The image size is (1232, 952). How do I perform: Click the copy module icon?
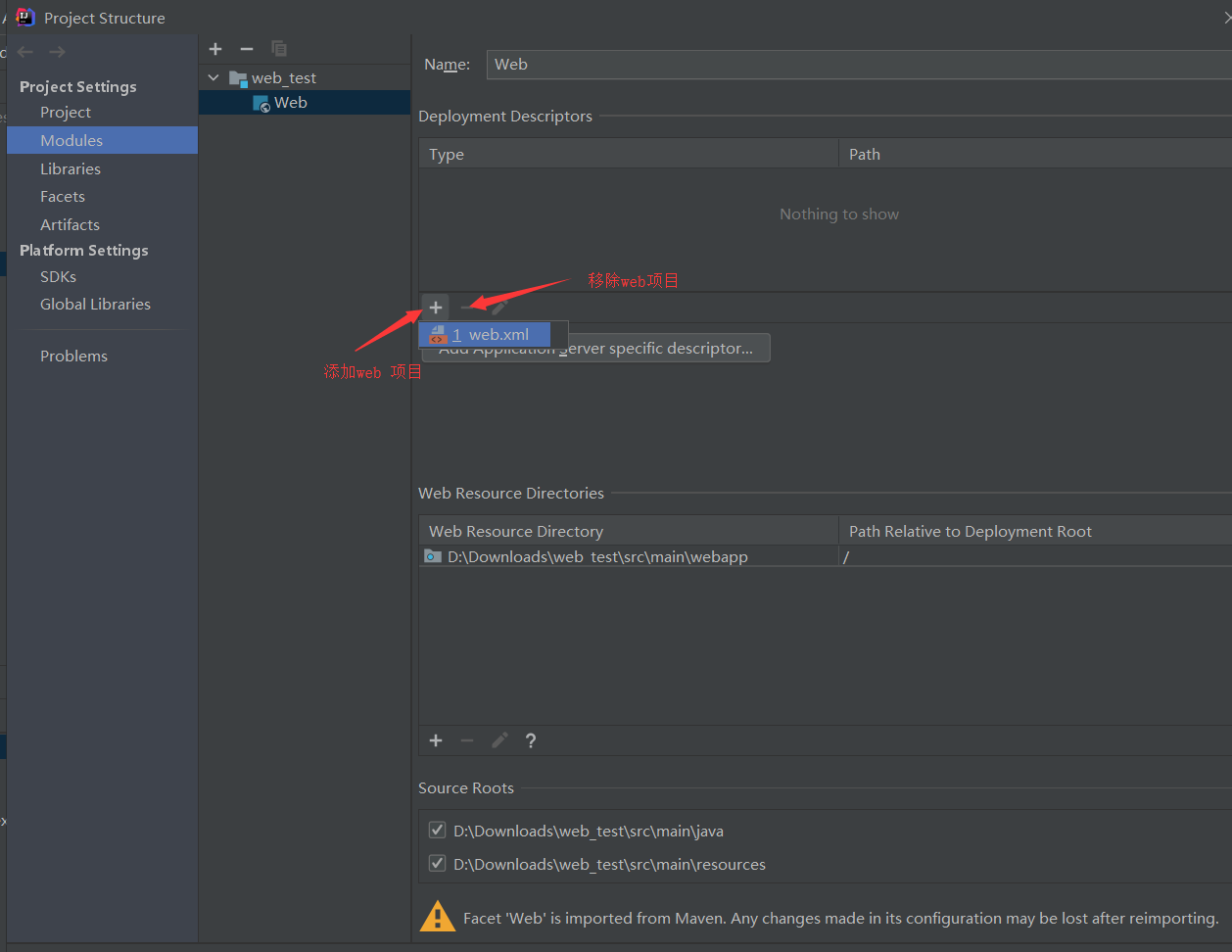[x=279, y=49]
